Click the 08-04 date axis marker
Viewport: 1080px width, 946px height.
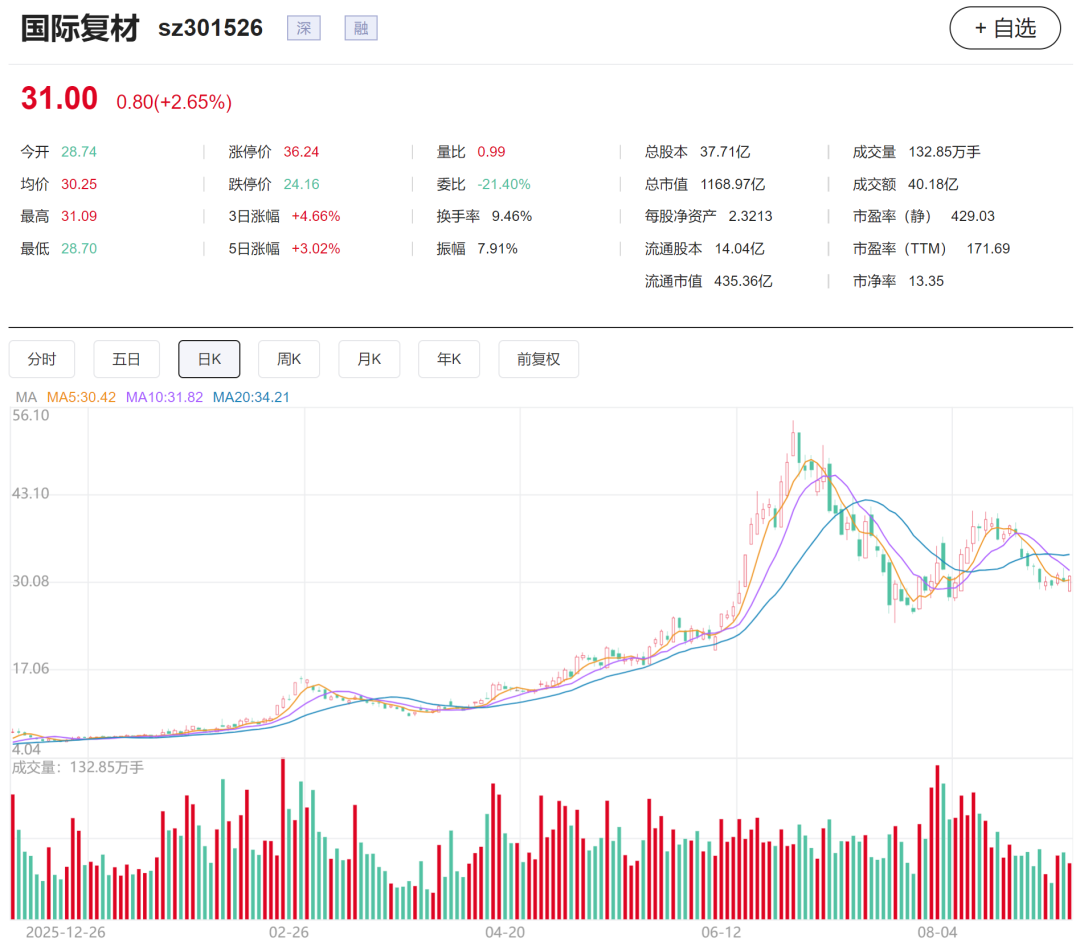tap(937, 932)
